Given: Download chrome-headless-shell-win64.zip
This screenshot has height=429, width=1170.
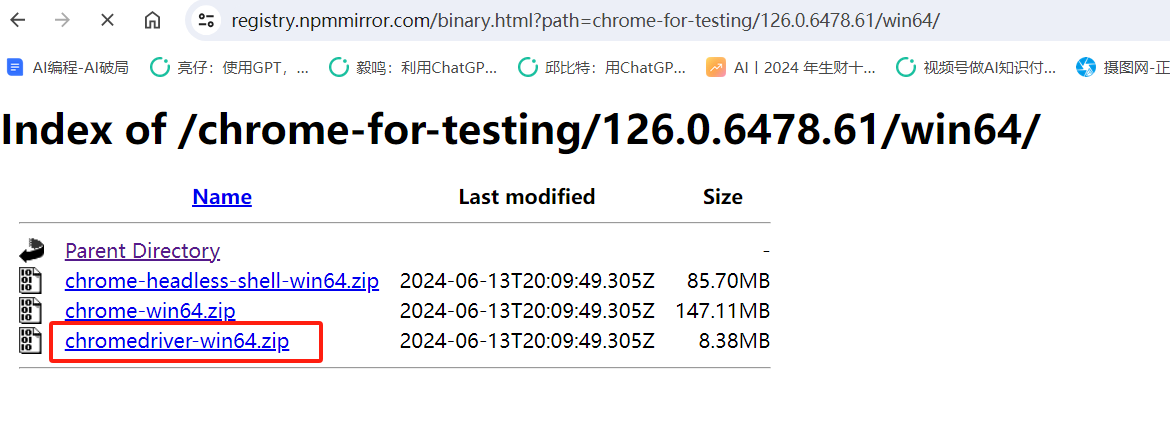Looking at the screenshot, I should pyautogui.click(x=222, y=281).
